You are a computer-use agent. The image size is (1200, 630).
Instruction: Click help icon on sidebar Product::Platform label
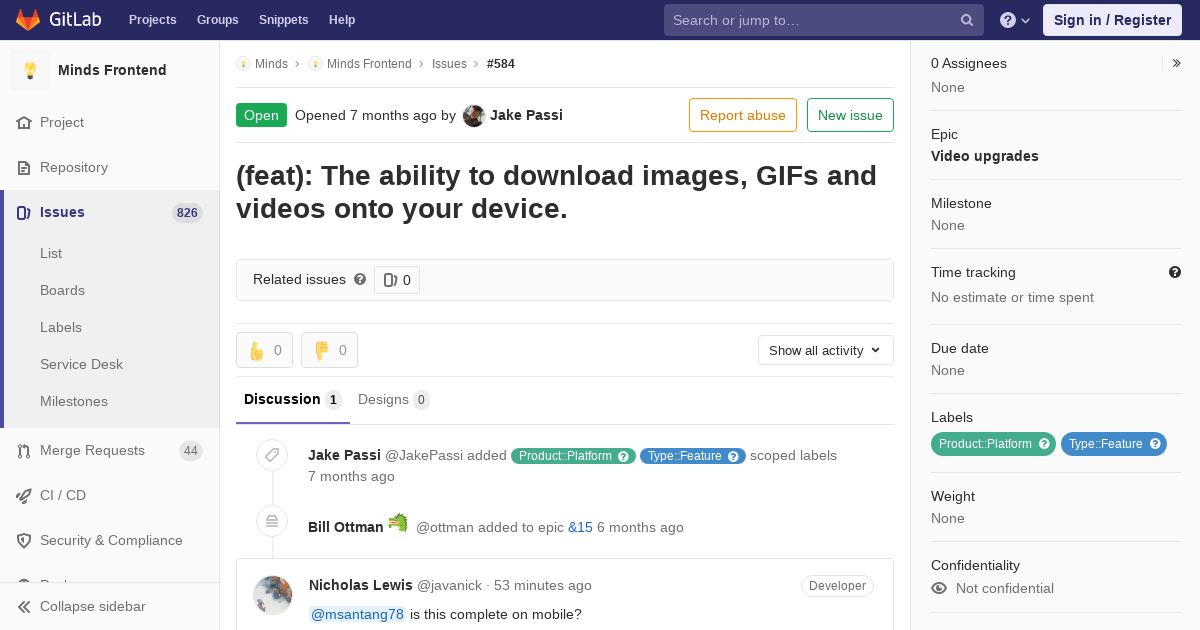pos(1044,443)
